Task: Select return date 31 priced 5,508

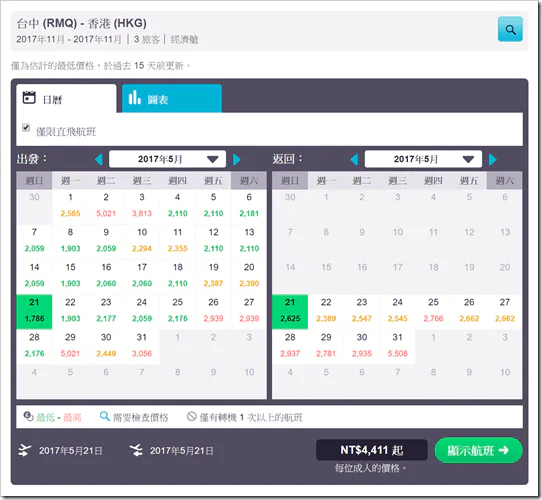Action: click(x=398, y=345)
